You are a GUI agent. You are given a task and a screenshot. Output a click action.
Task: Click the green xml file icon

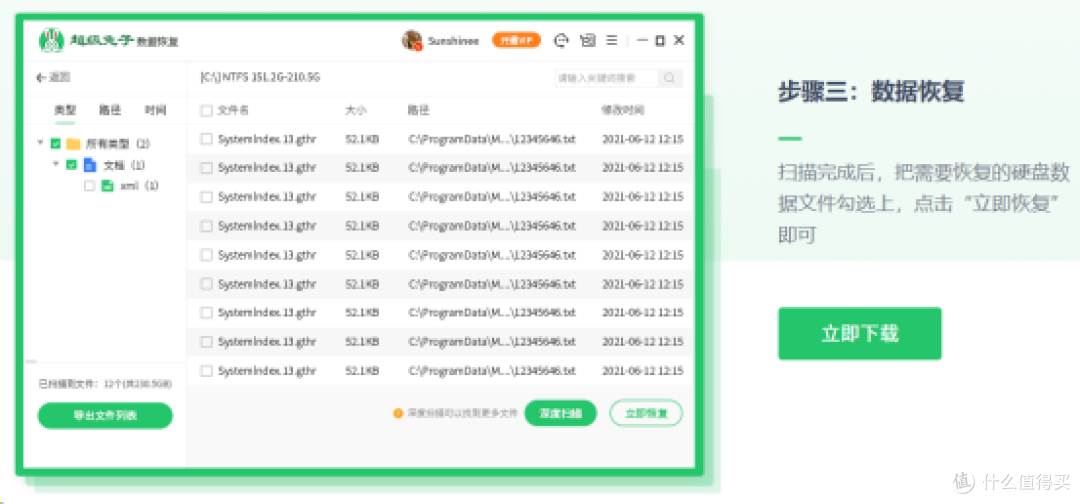(107, 186)
